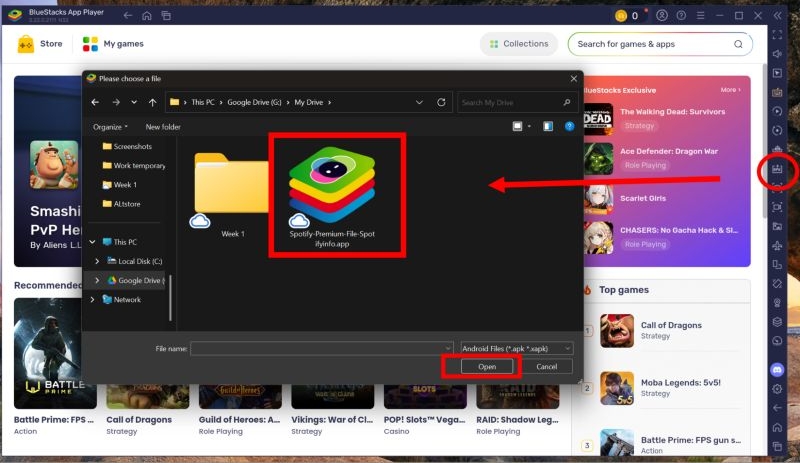The height and width of the screenshot is (463, 800).
Task: Expand the Network tree node
Action: pyautogui.click(x=92, y=300)
